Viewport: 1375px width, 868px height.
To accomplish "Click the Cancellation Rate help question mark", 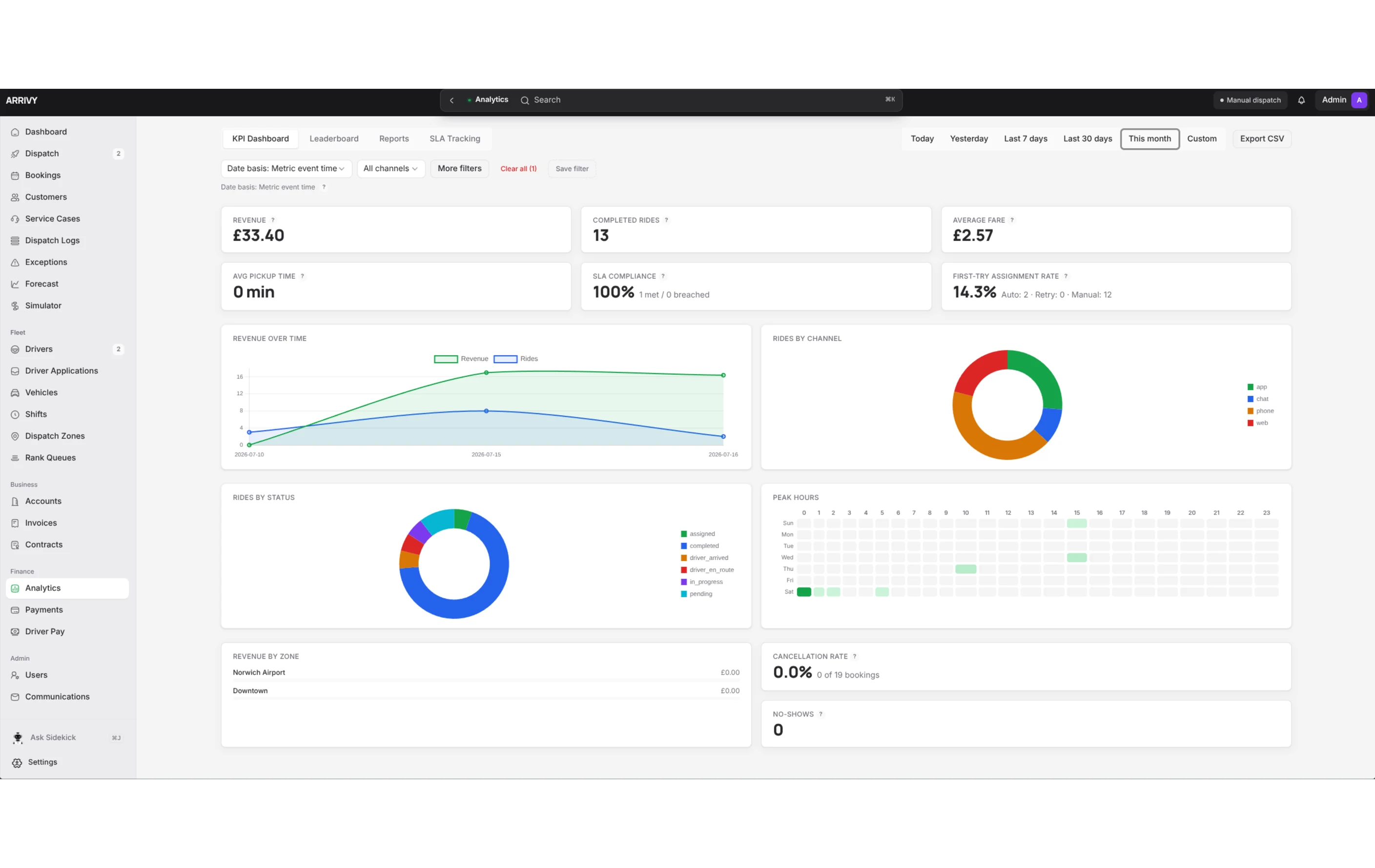I will (854, 656).
